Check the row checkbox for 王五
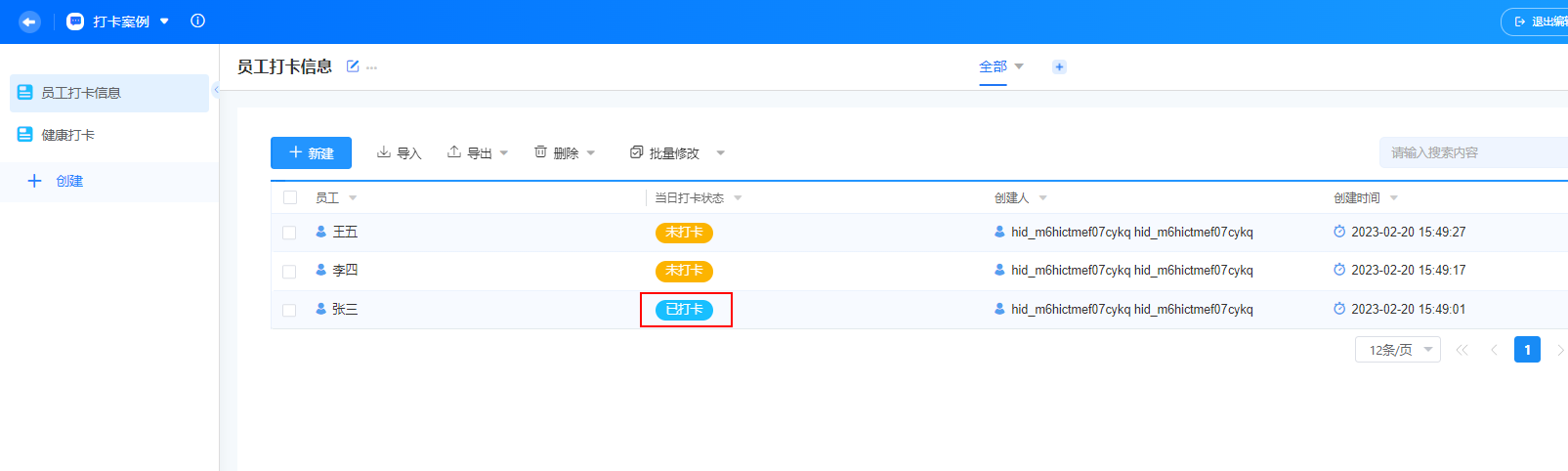The width and height of the screenshot is (1568, 471). tap(289, 233)
